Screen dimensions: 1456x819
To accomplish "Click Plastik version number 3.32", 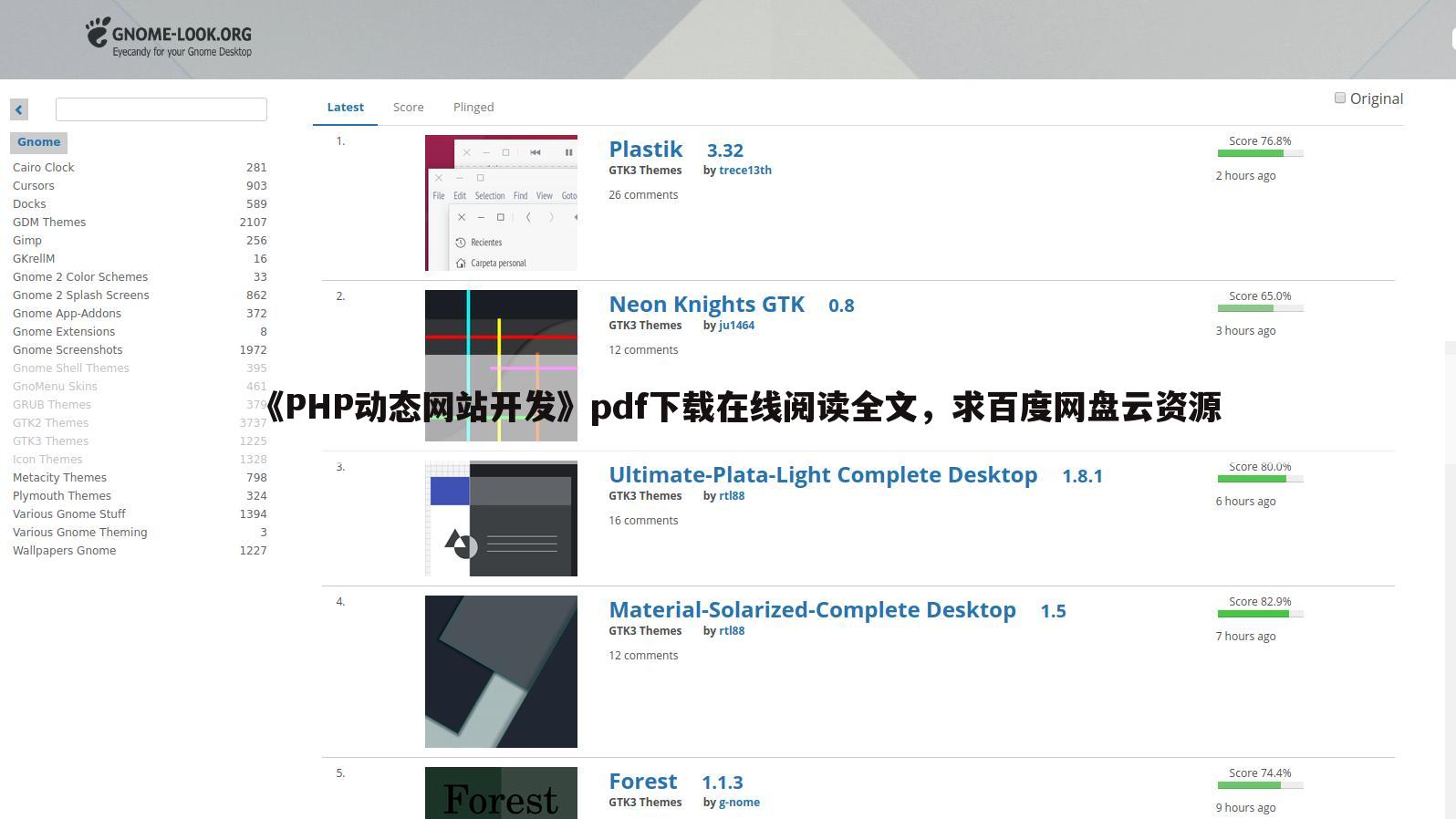I will pyautogui.click(x=725, y=150).
